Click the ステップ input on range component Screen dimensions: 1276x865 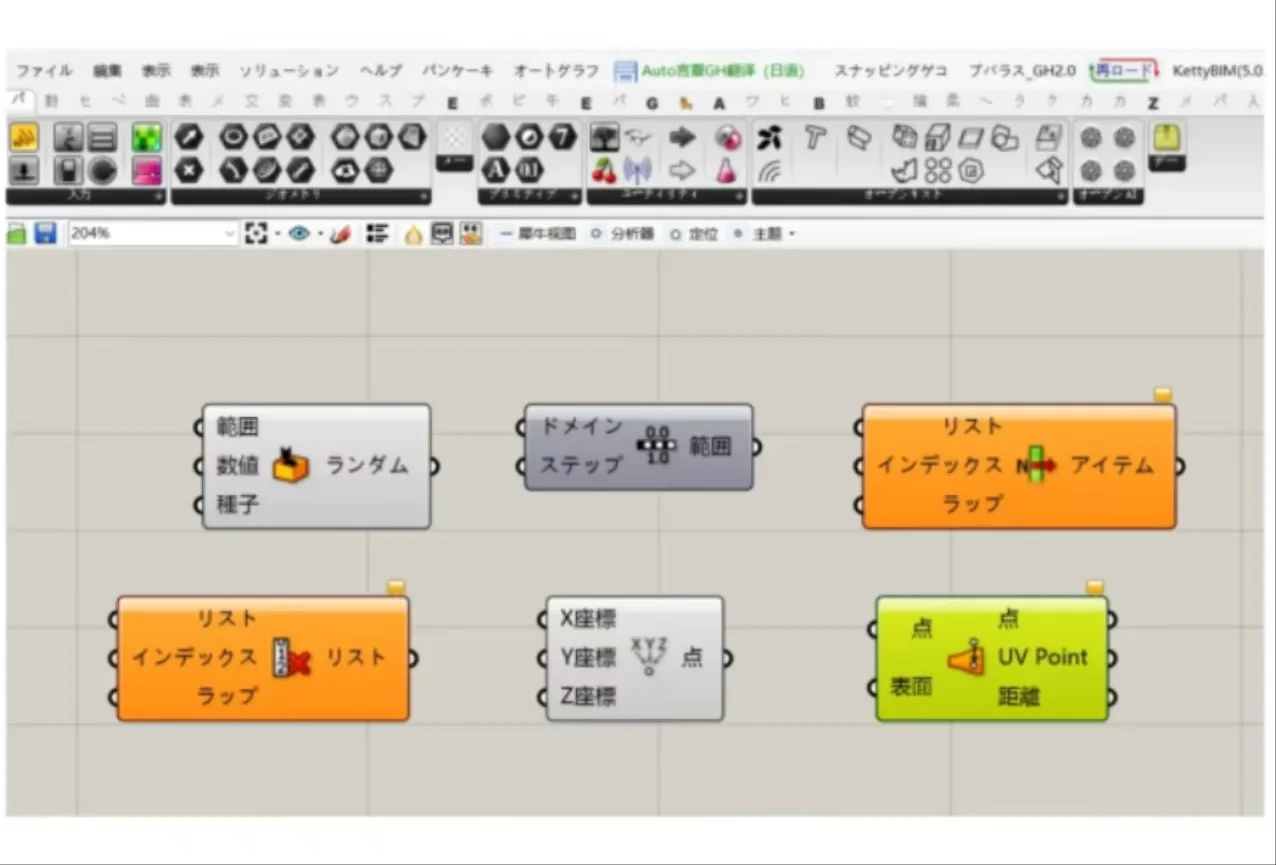[581, 466]
